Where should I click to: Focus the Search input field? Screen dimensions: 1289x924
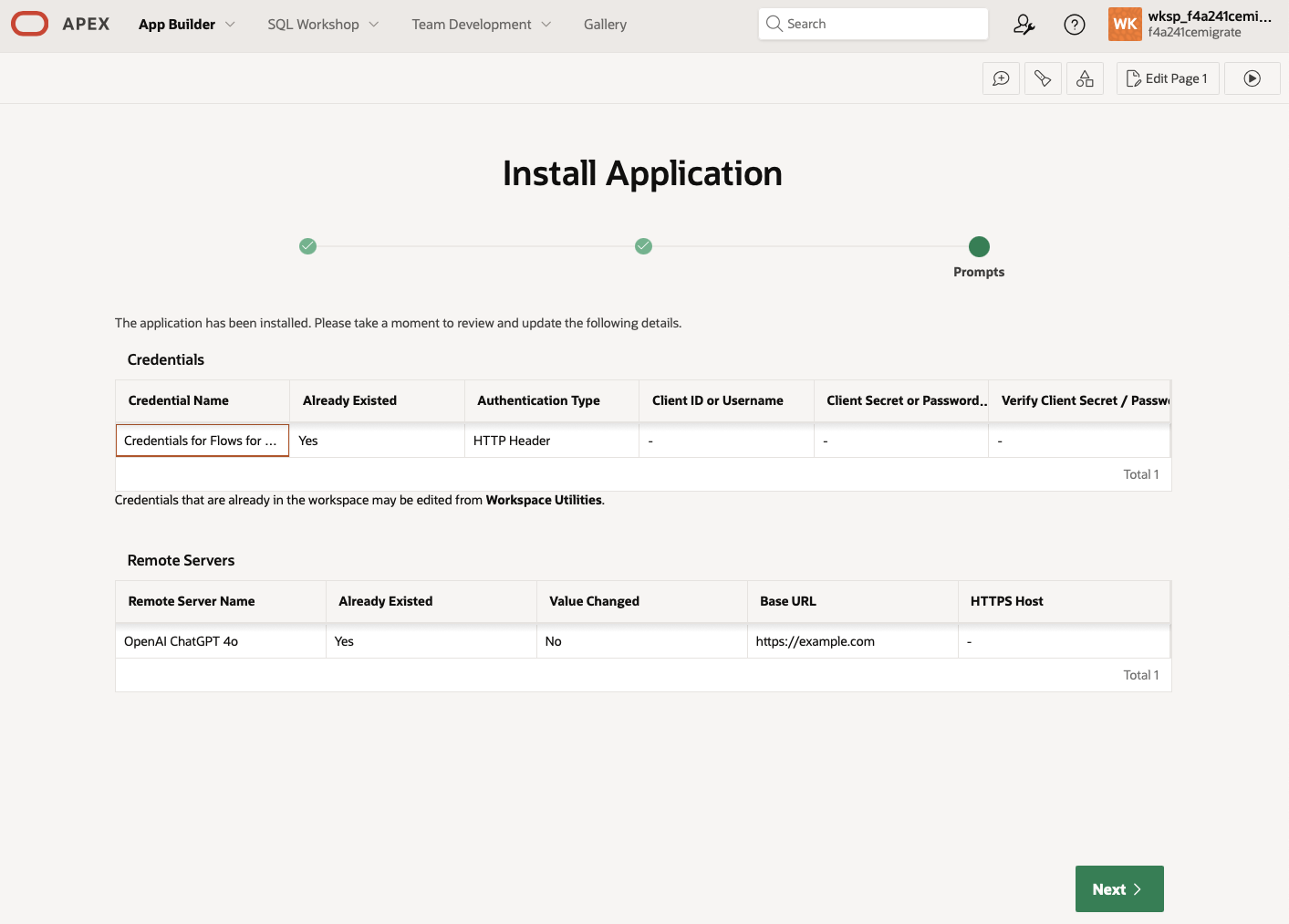click(x=873, y=24)
